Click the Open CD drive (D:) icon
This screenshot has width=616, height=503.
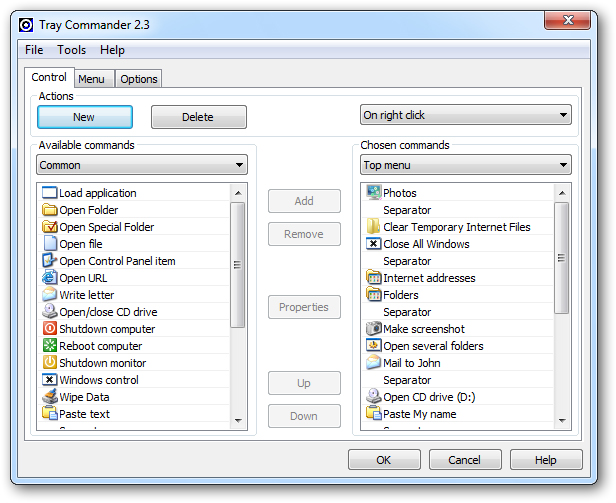click(x=373, y=397)
